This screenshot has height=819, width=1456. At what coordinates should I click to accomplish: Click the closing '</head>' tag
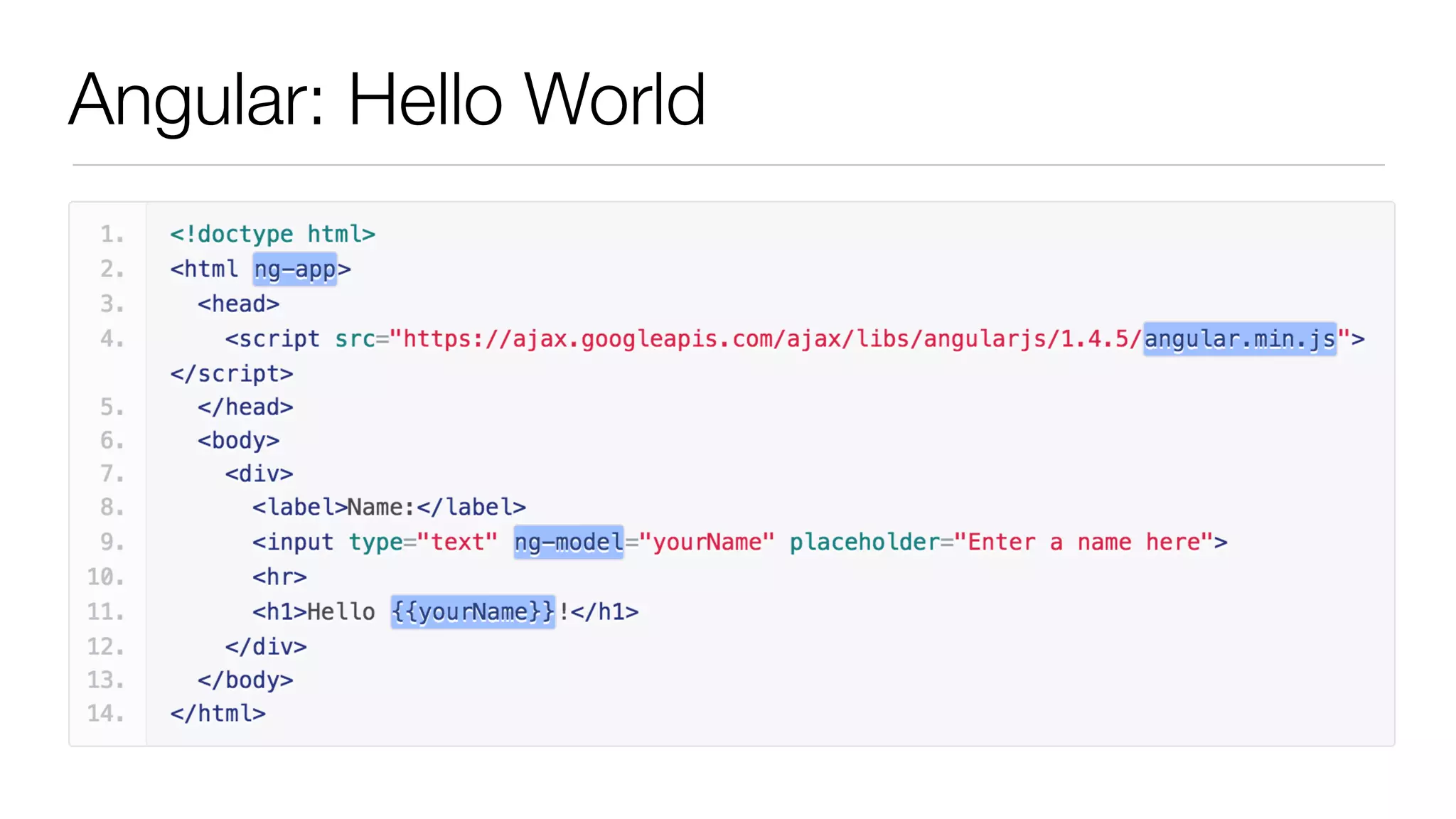pyautogui.click(x=245, y=407)
